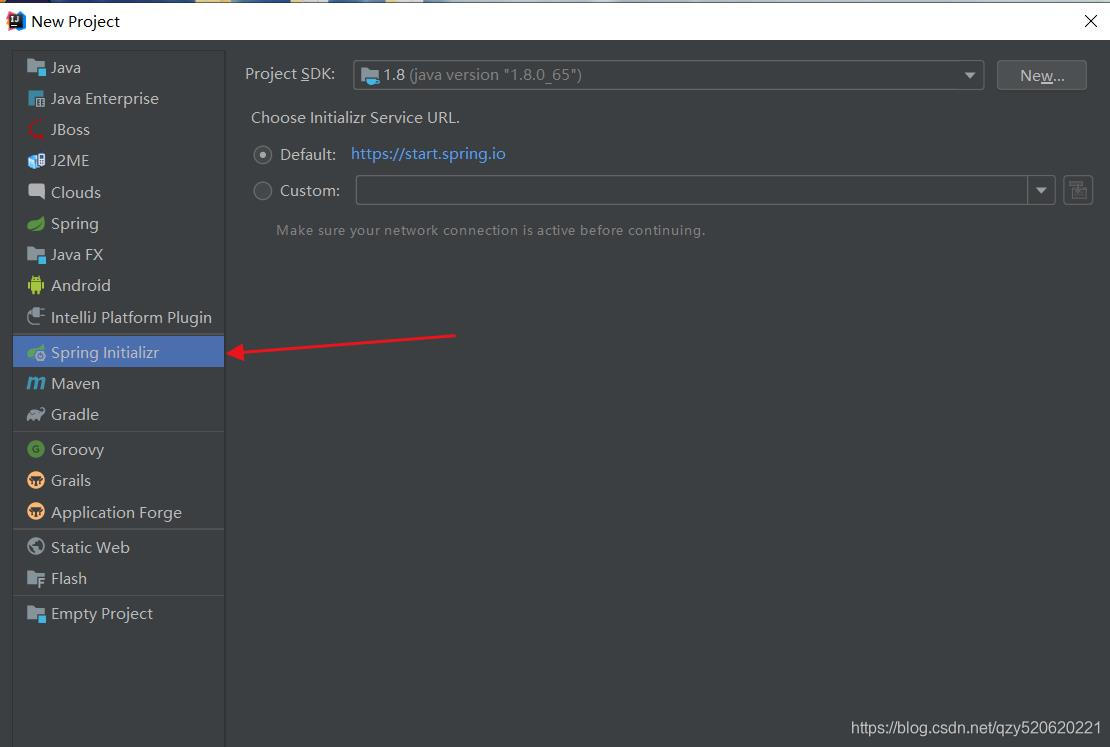1110x747 pixels.
Task: Open the https://start.spring.io link
Action: [x=428, y=154]
